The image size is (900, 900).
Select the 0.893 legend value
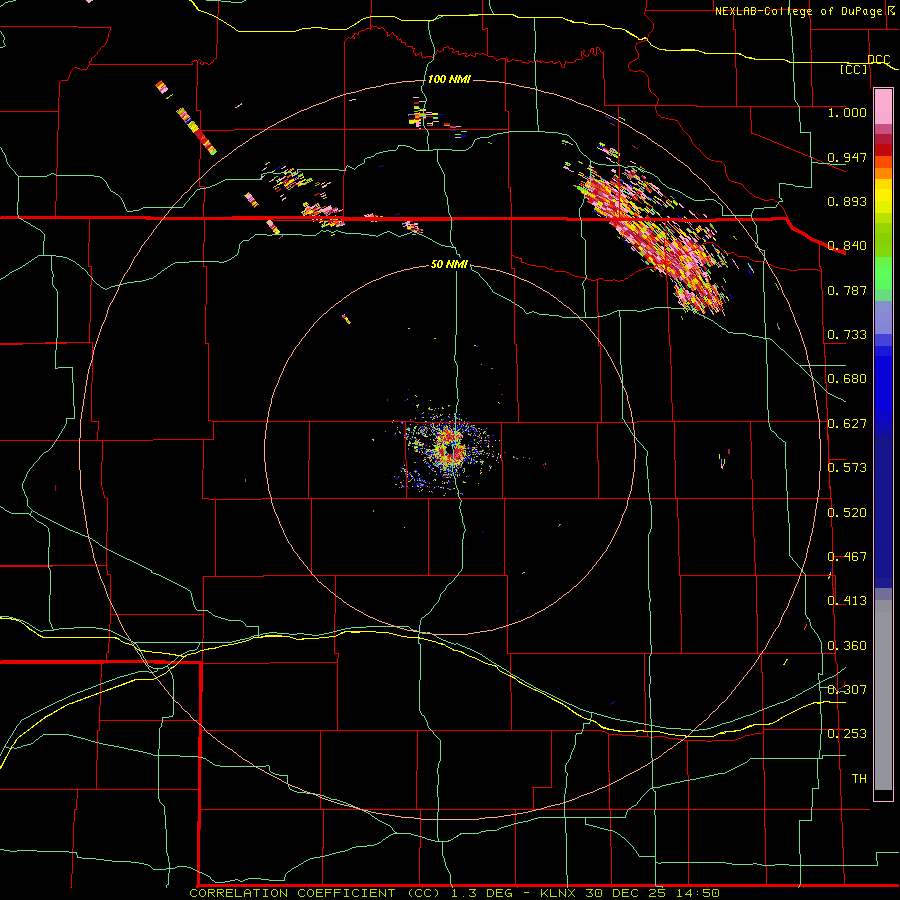tap(847, 201)
